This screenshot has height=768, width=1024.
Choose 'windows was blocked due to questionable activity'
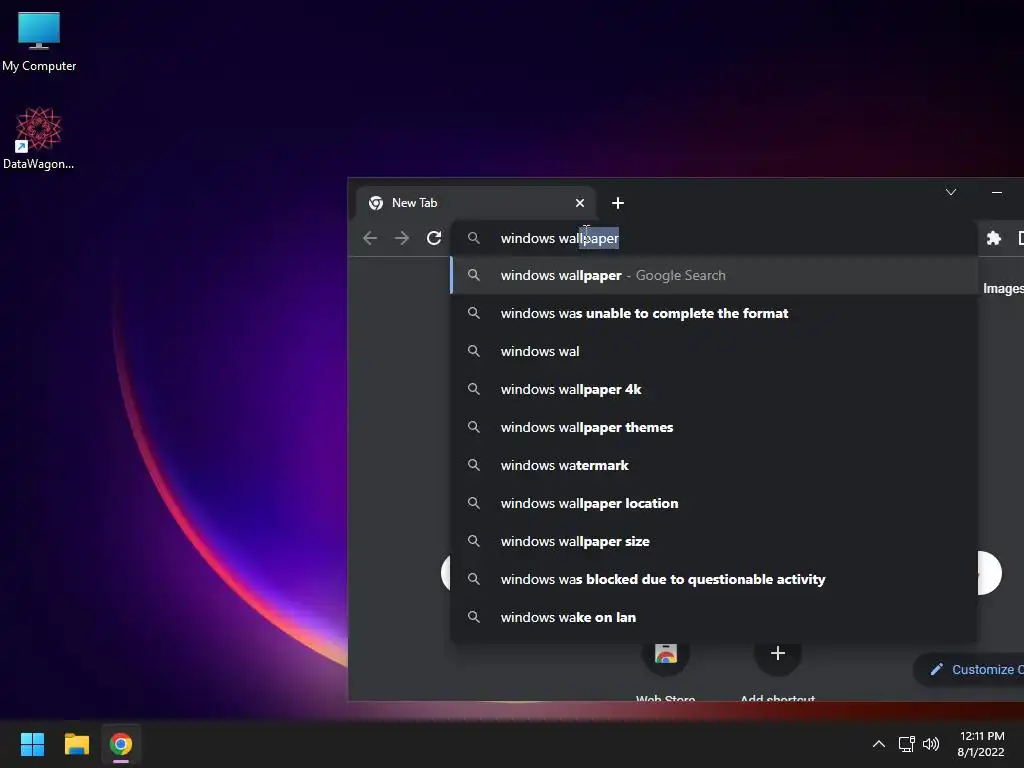point(714,579)
